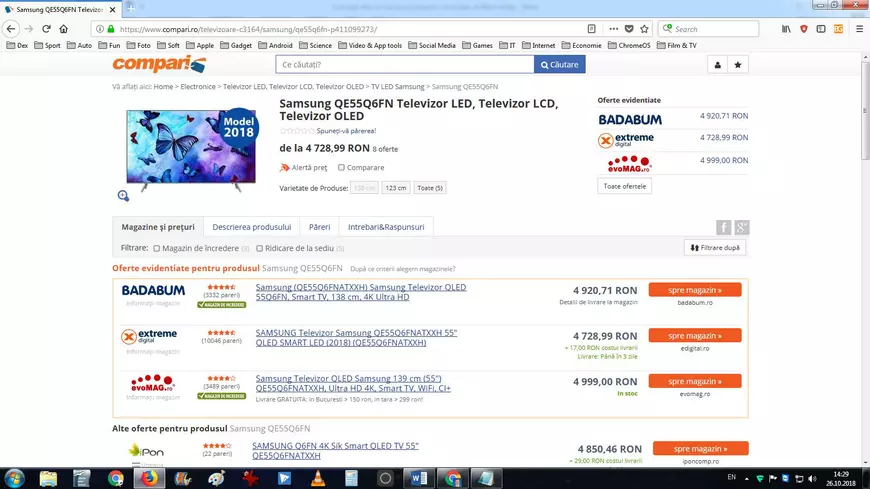Open Social Media bookmarks folder

point(432,46)
